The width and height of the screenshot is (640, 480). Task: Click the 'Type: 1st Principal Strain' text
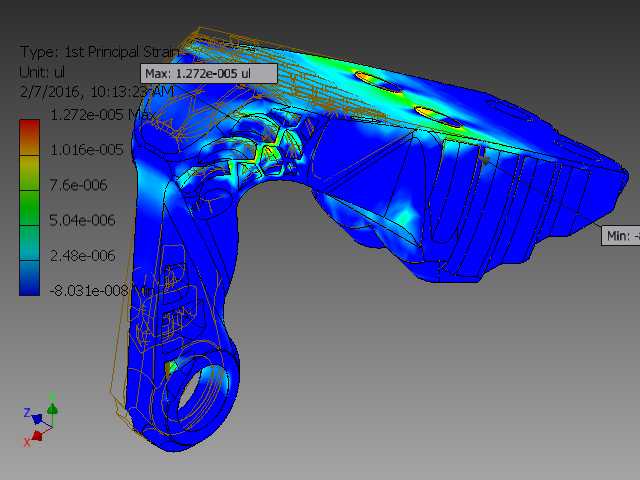tap(100, 52)
